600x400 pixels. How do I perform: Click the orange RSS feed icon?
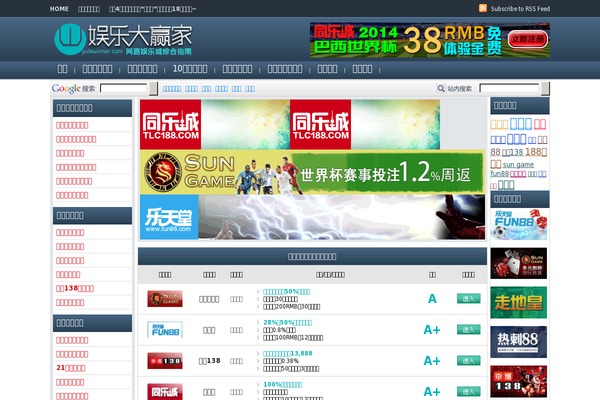483,8
